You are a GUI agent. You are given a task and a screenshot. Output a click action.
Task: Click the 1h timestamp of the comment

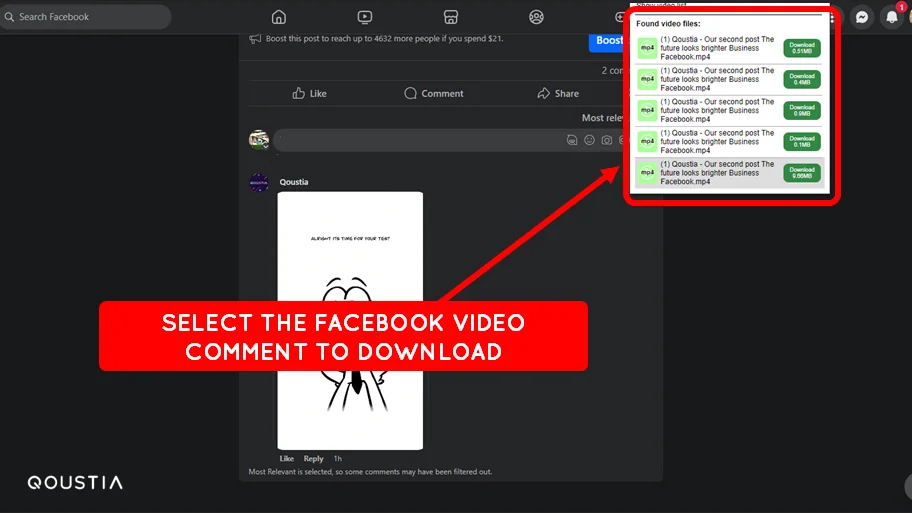pyautogui.click(x=337, y=458)
